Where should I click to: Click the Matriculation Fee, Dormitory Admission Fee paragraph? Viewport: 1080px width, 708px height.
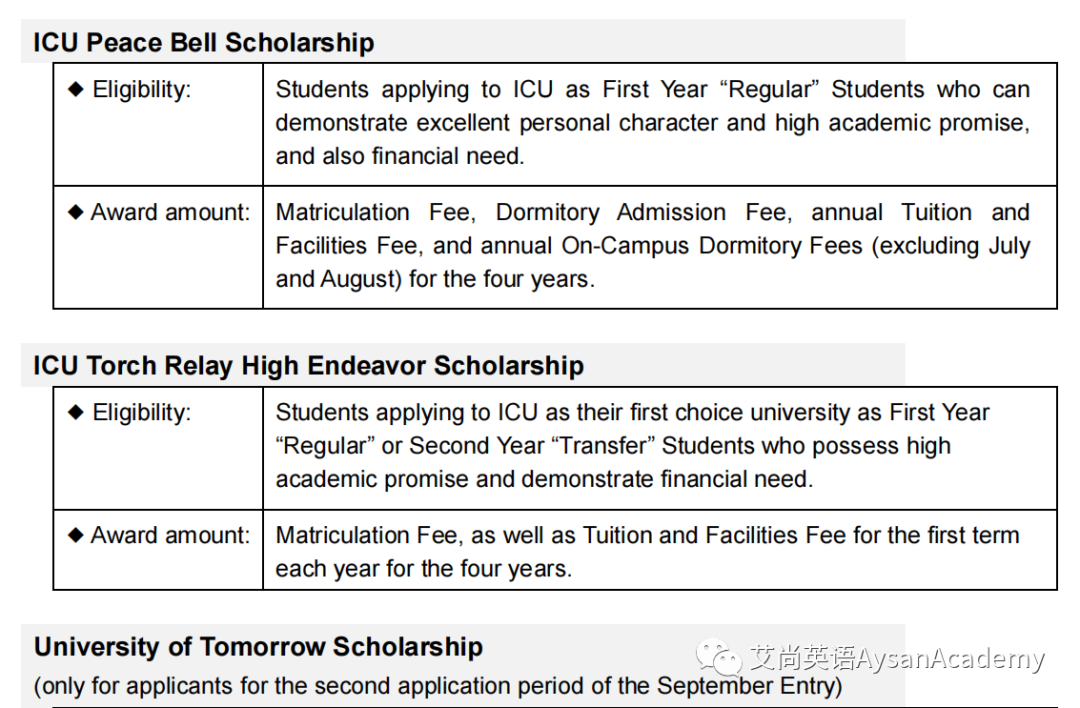click(652, 246)
